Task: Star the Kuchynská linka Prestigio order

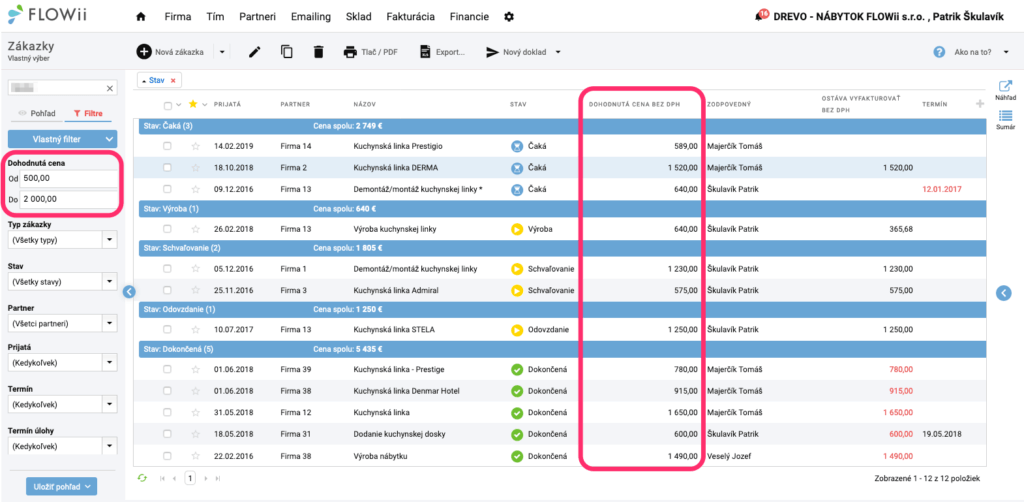Action: coord(195,146)
